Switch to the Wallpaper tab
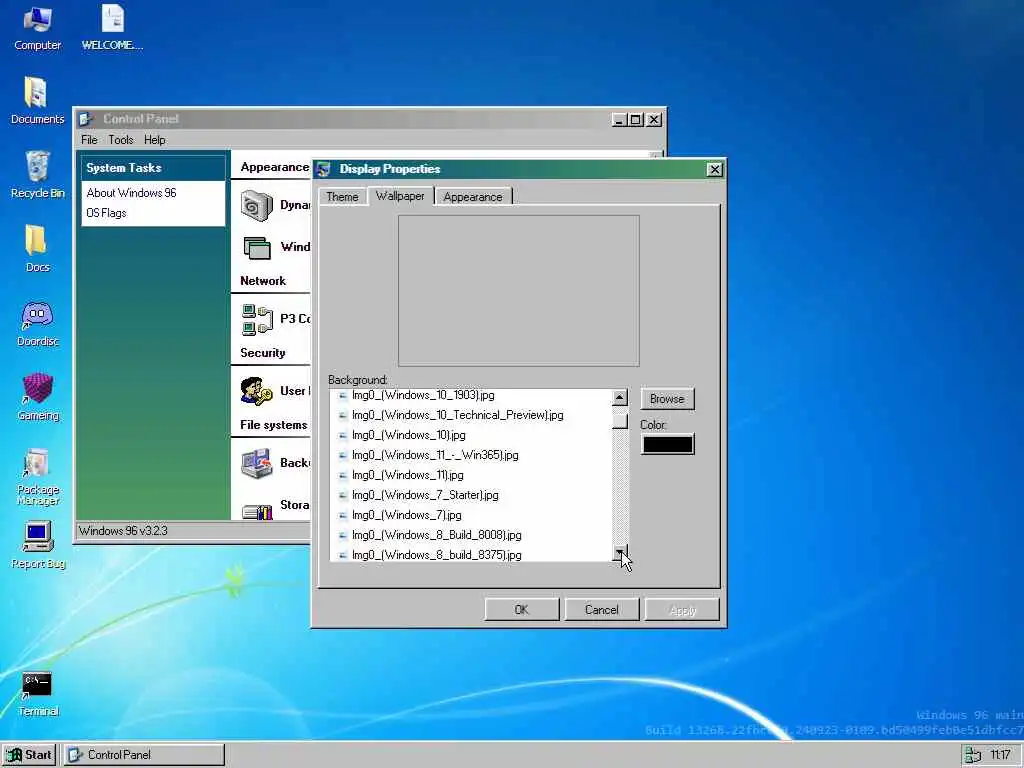 400,195
